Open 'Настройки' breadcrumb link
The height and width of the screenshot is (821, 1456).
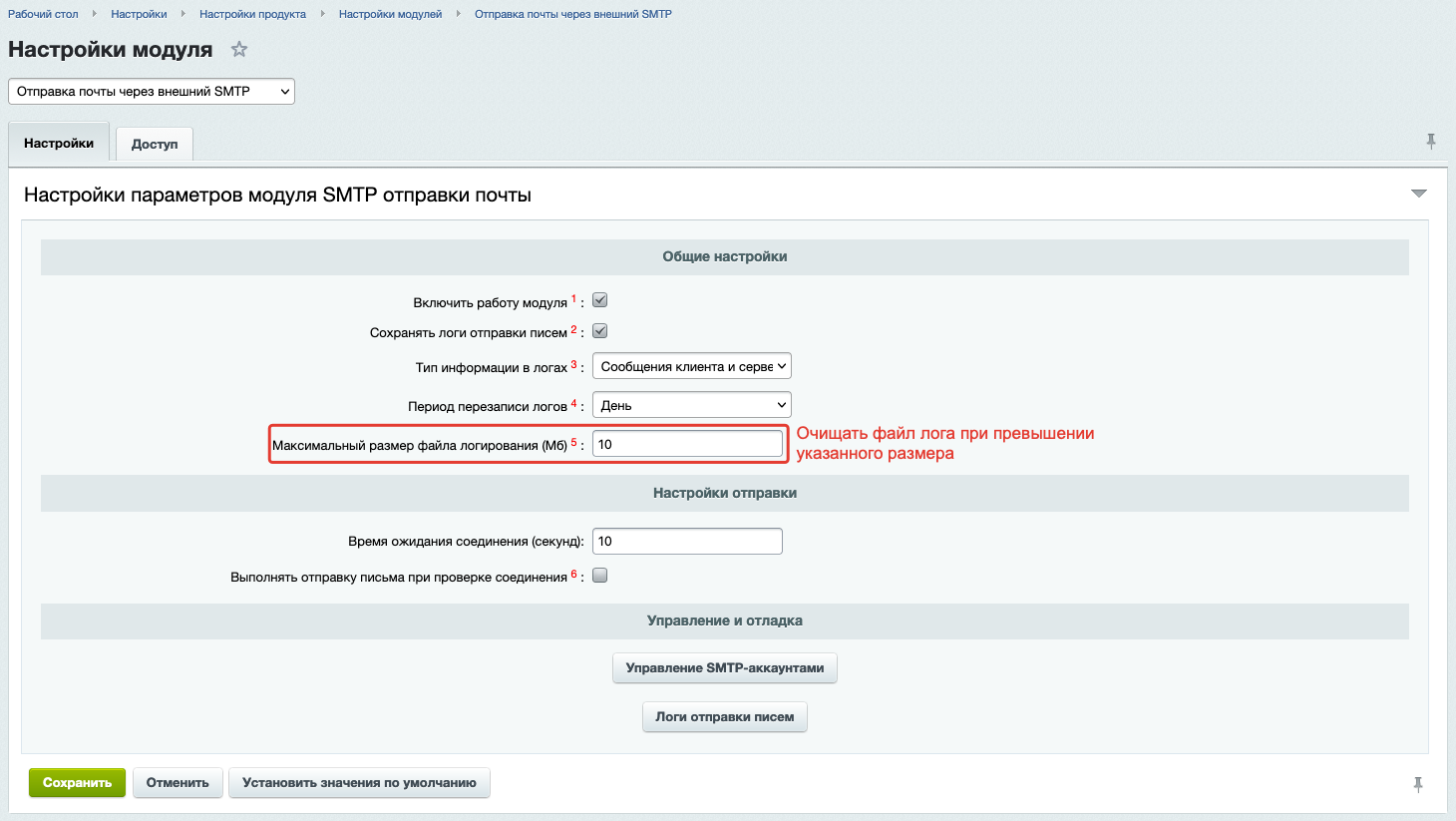(x=139, y=14)
